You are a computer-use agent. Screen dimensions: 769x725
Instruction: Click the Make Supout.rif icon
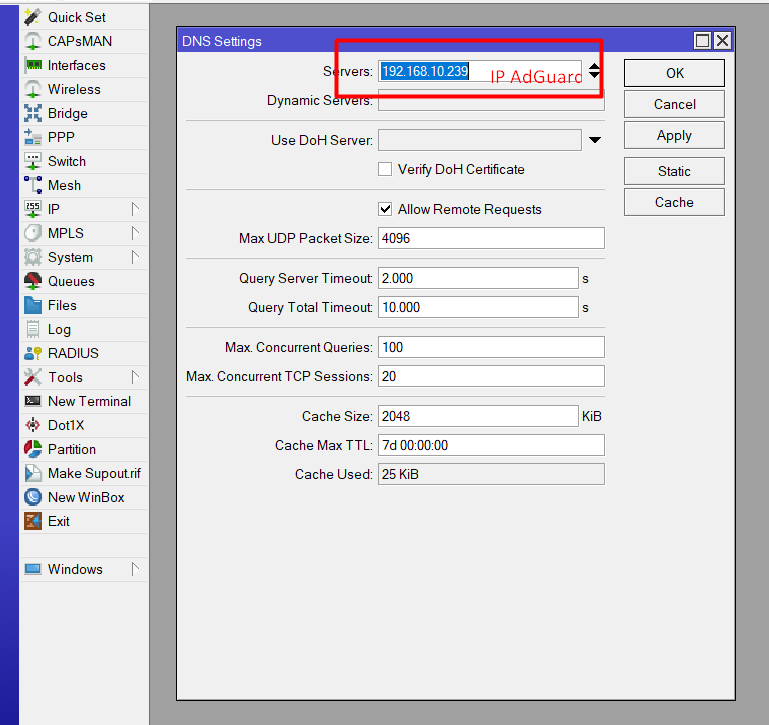point(32,473)
